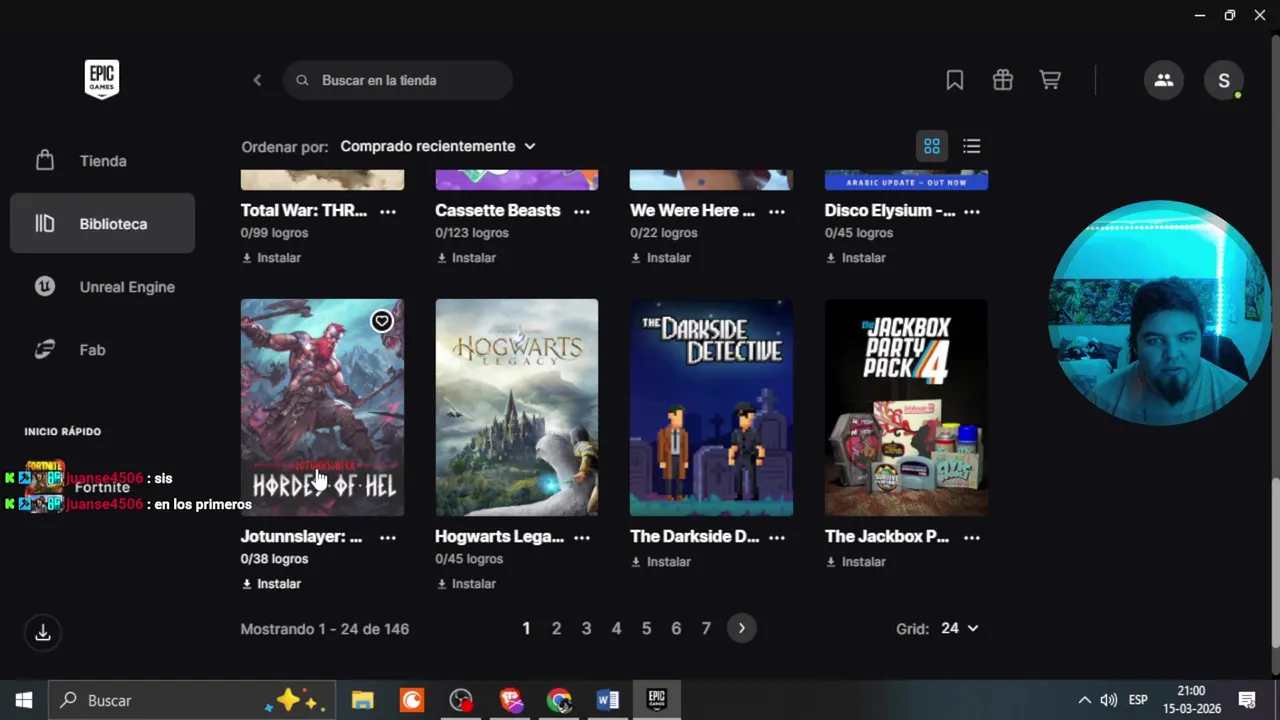Install Jotunnslayer game
The width and height of the screenshot is (1280, 720).
[x=271, y=584]
